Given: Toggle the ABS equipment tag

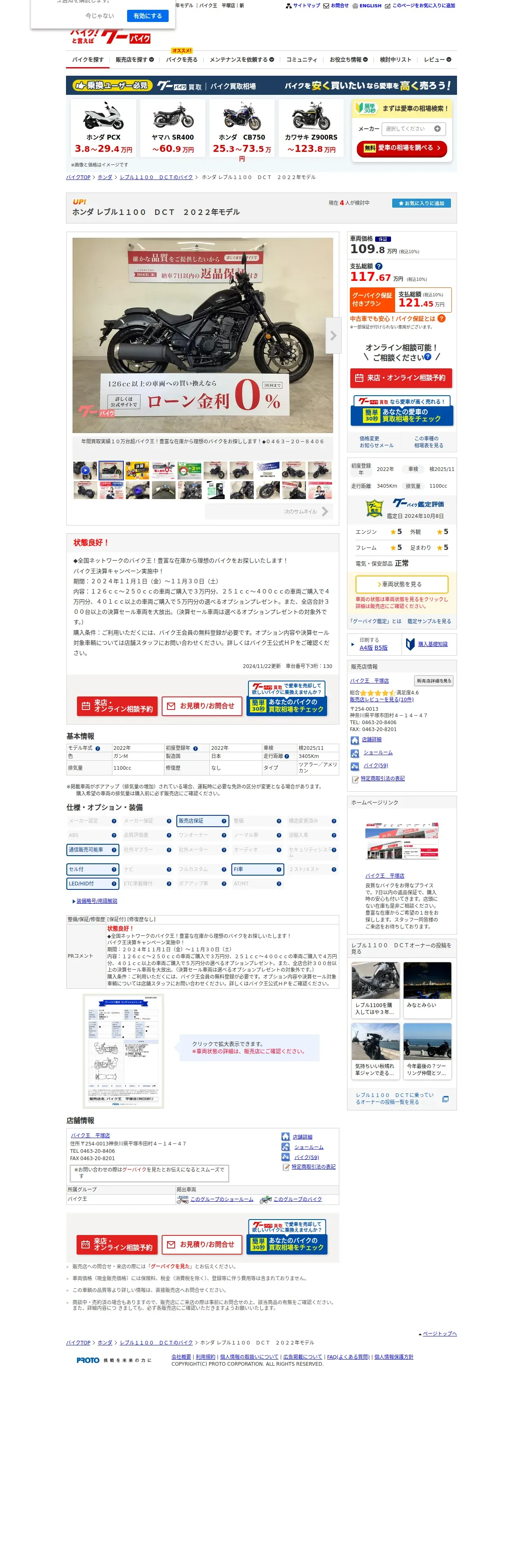Looking at the screenshot, I should pos(92,835).
